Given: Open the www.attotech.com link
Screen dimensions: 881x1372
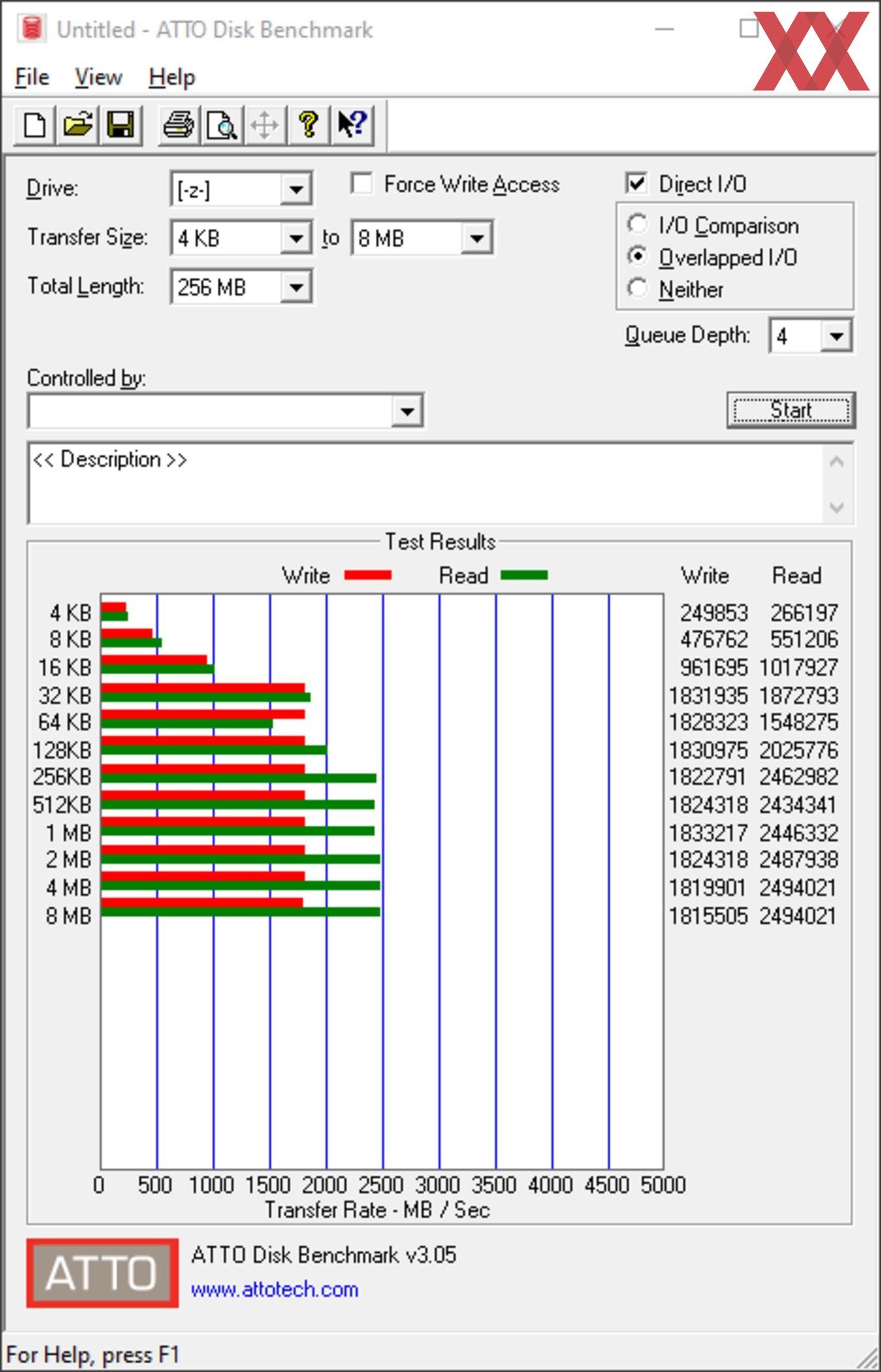Looking at the screenshot, I should point(274,1289).
